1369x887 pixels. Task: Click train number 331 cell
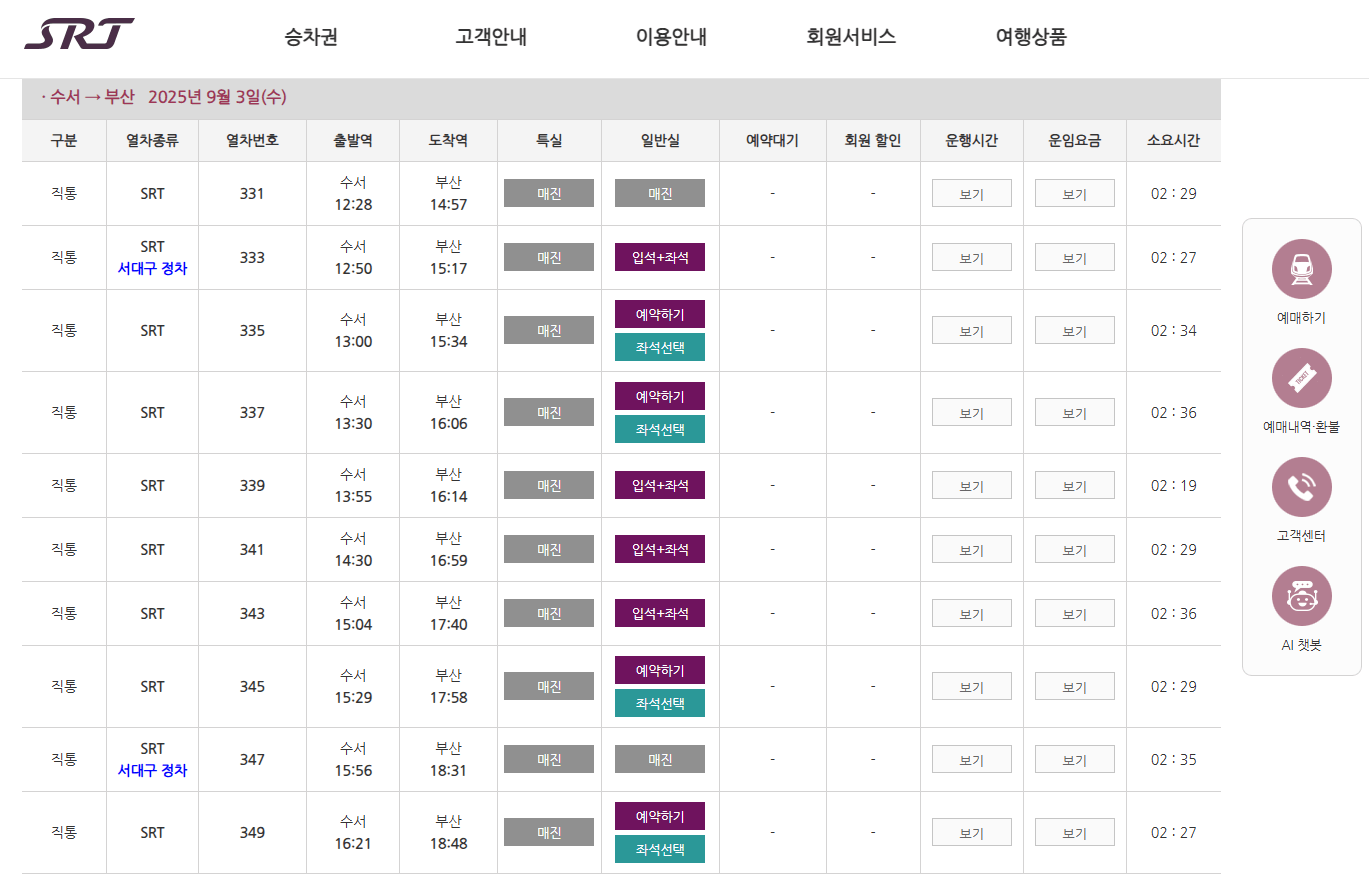tap(252, 194)
